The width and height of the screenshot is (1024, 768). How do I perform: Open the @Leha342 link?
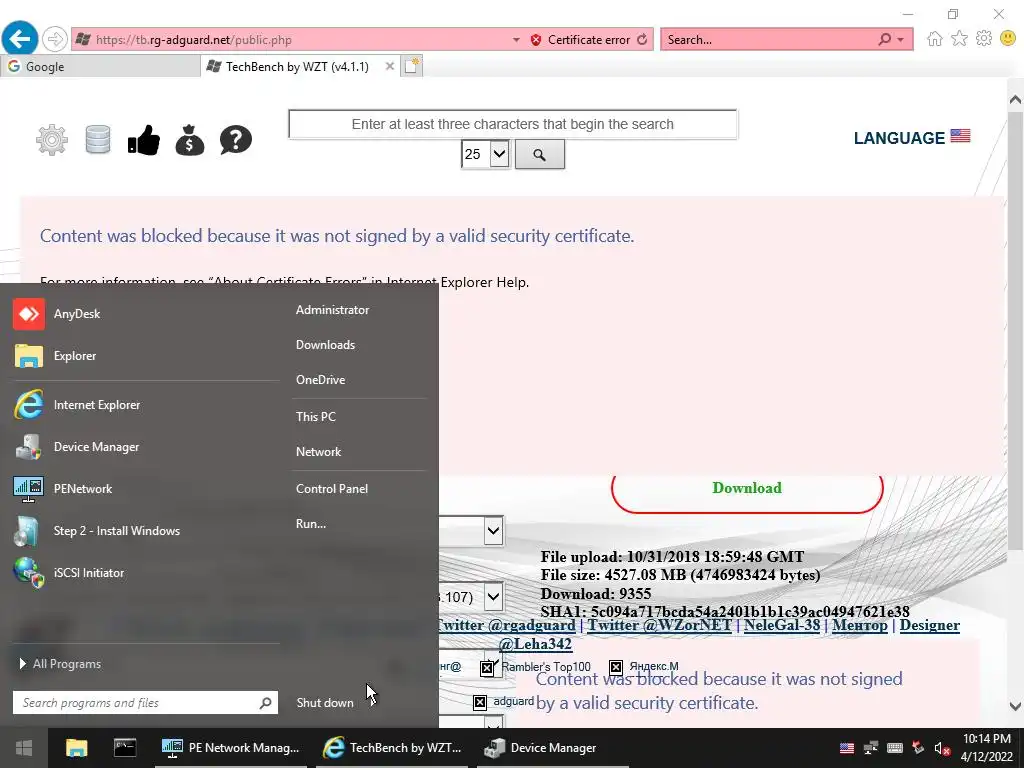coord(535,644)
